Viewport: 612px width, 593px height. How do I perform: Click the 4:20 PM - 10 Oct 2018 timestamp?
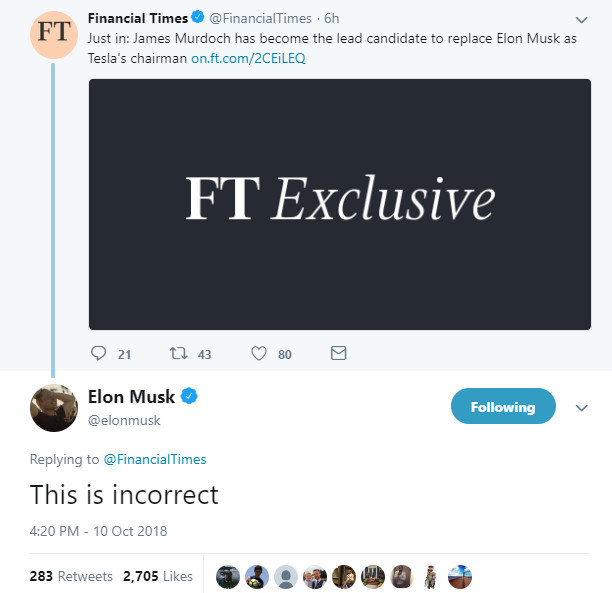[98, 531]
